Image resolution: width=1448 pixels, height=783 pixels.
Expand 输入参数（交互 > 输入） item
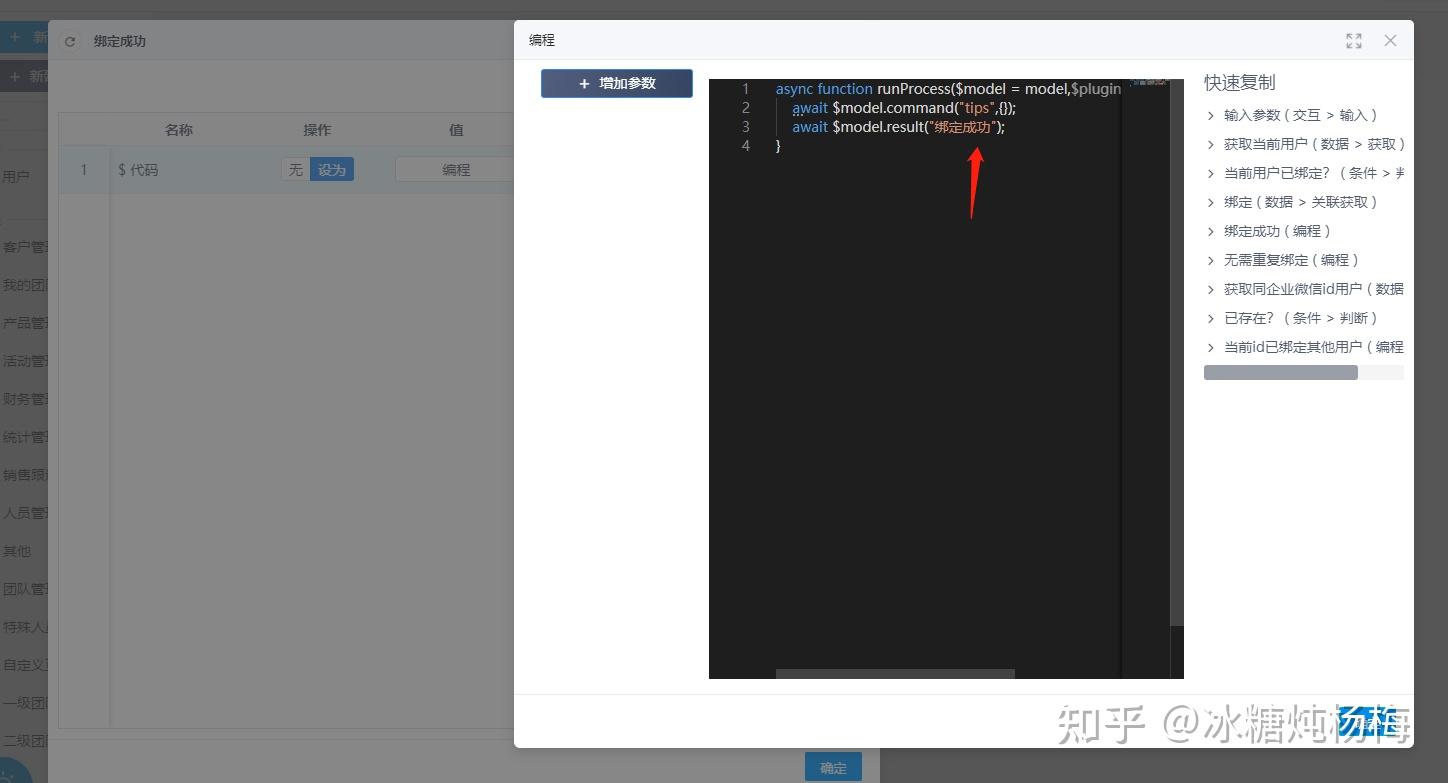coord(1211,116)
